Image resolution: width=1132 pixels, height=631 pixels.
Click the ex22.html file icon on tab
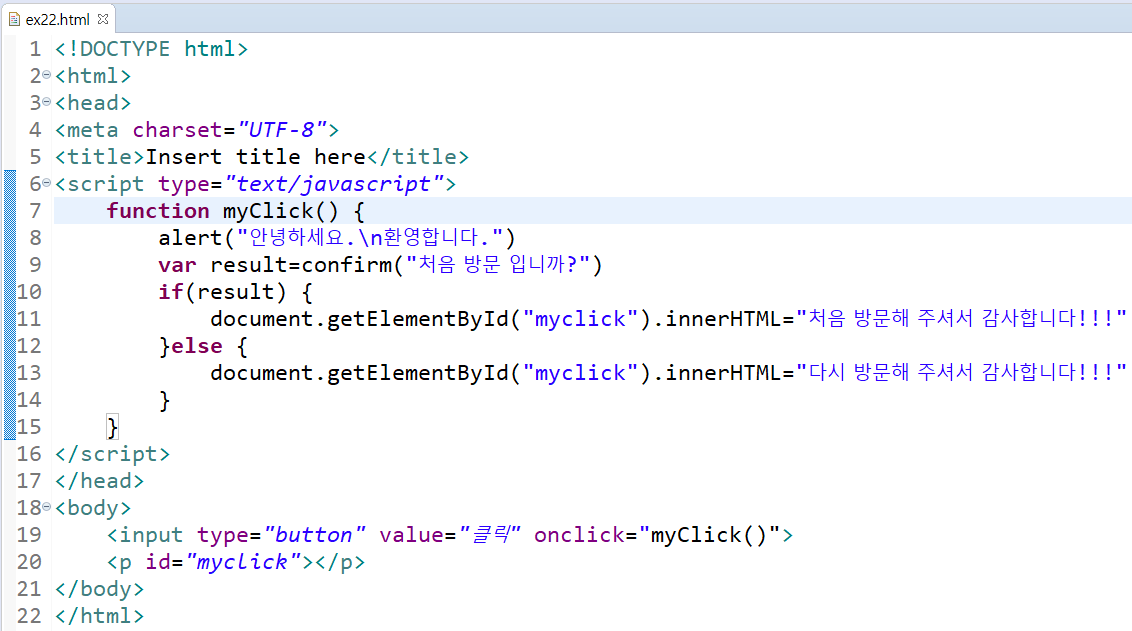(14, 19)
